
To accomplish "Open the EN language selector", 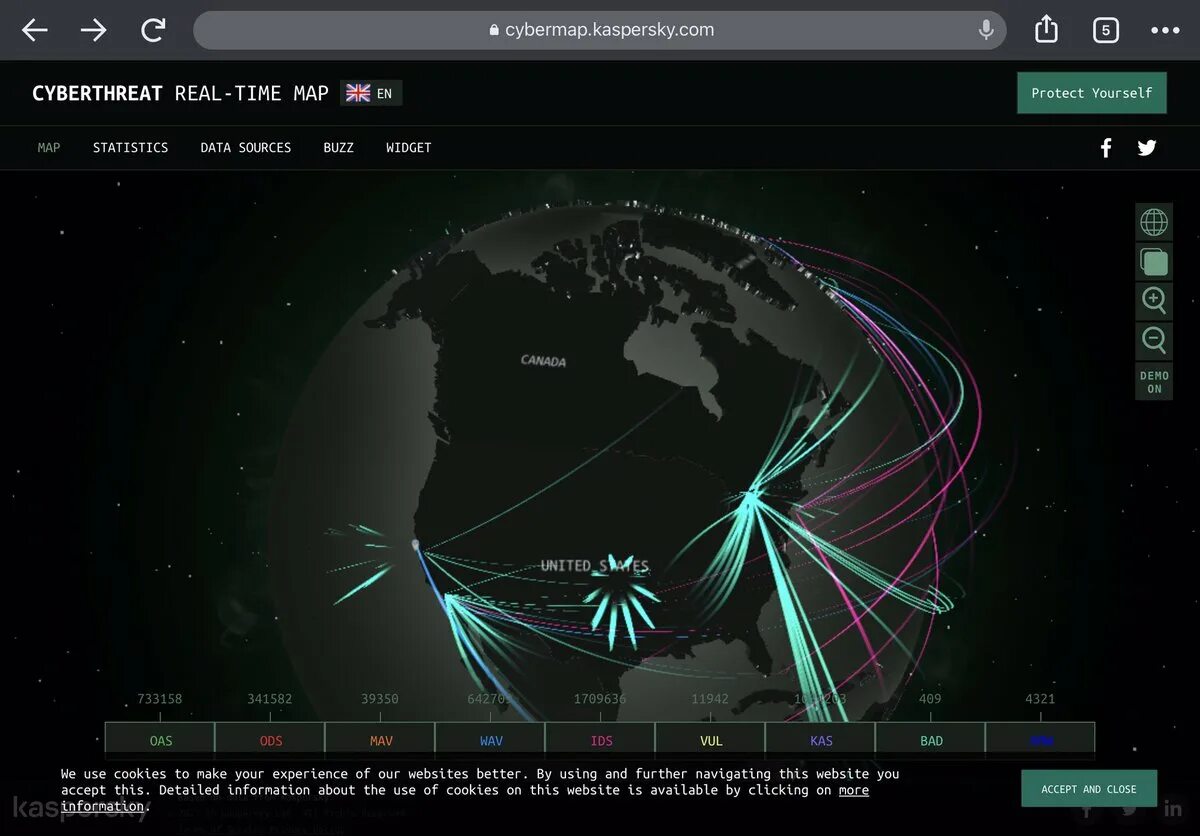I will [371, 93].
